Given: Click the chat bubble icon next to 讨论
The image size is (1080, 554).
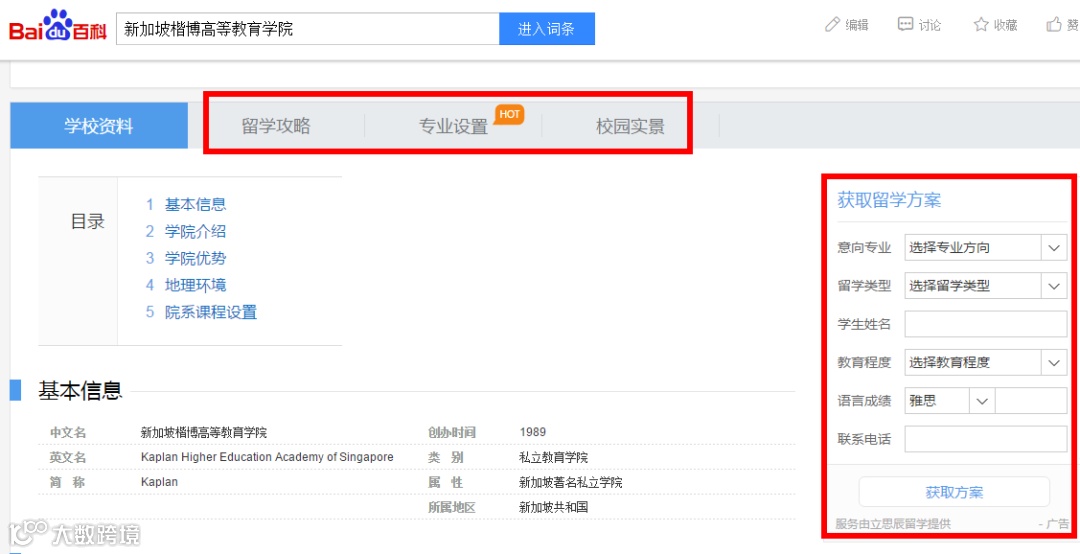Looking at the screenshot, I should pyautogui.click(x=905, y=25).
